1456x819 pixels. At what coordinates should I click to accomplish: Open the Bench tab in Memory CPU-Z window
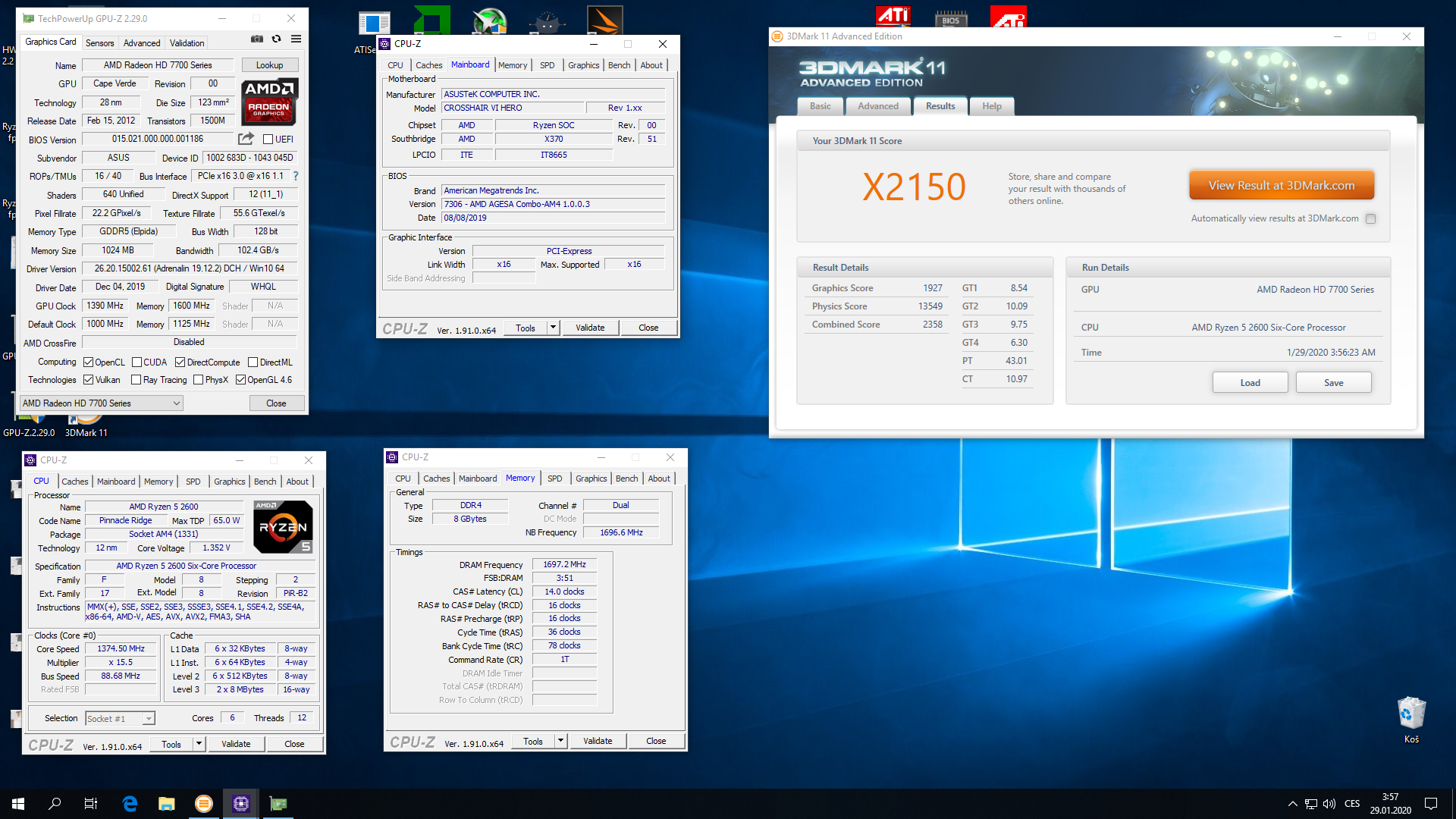[x=626, y=479]
